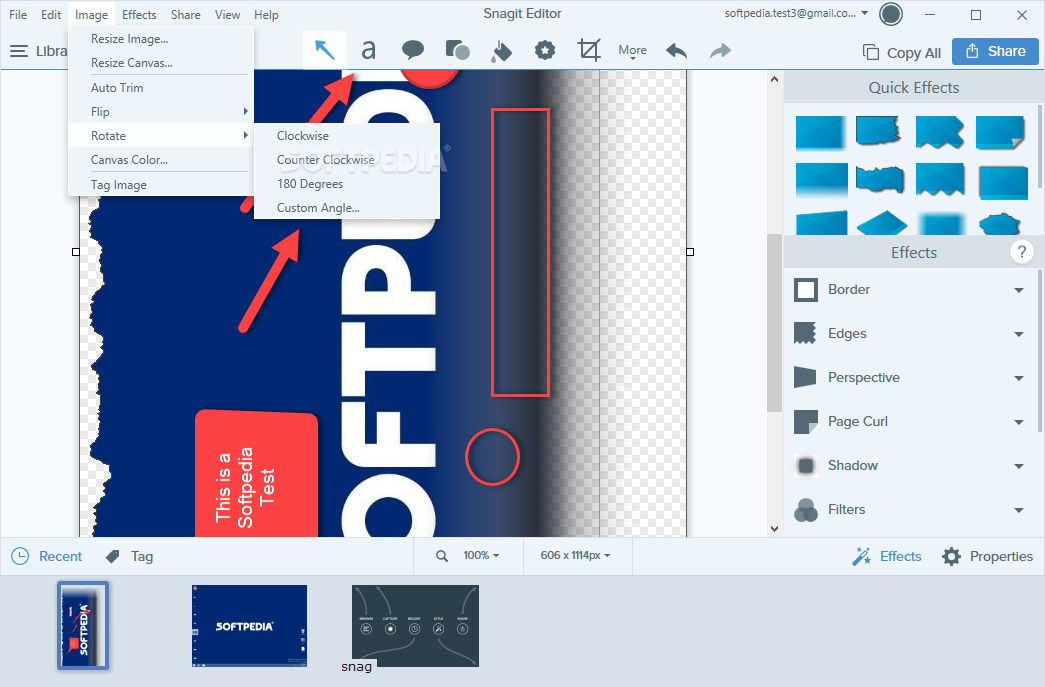Screen dimensions: 1045x687
Task: Select Tag Image menu entry
Action: pyautogui.click(x=161, y=185)
